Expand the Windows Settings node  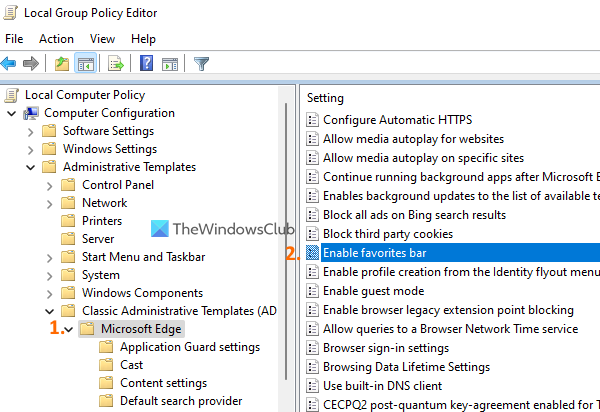pyautogui.click(x=31, y=150)
